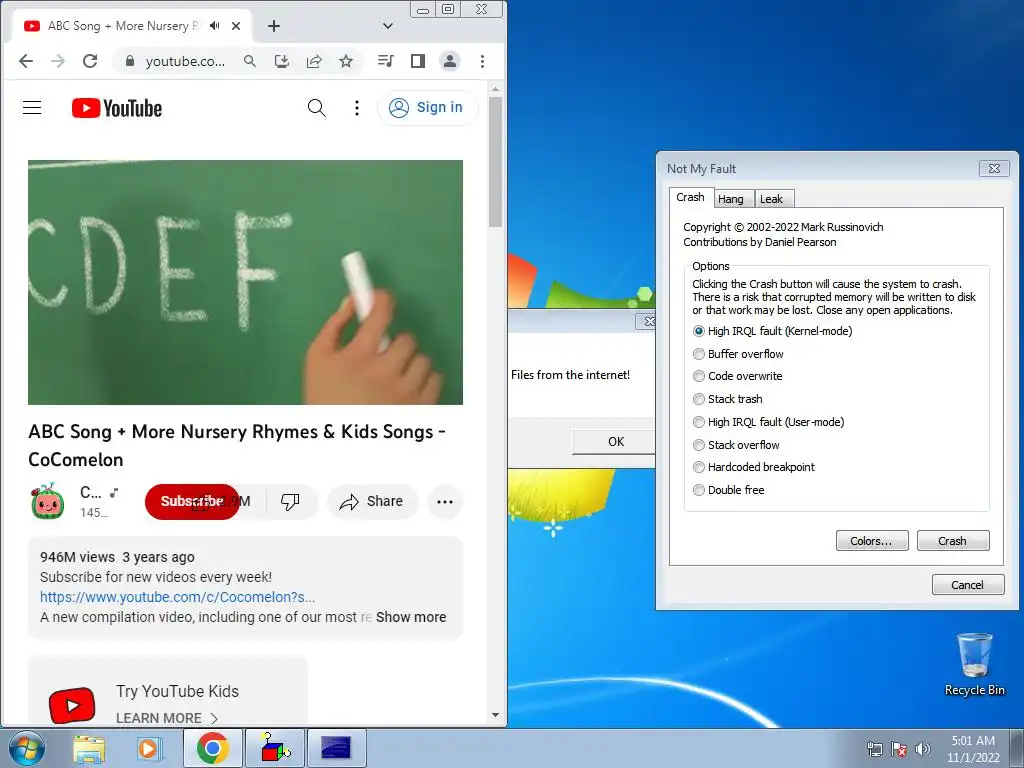Click the colored blocks app taskbar icon
The height and width of the screenshot is (768, 1024).
pos(275,748)
